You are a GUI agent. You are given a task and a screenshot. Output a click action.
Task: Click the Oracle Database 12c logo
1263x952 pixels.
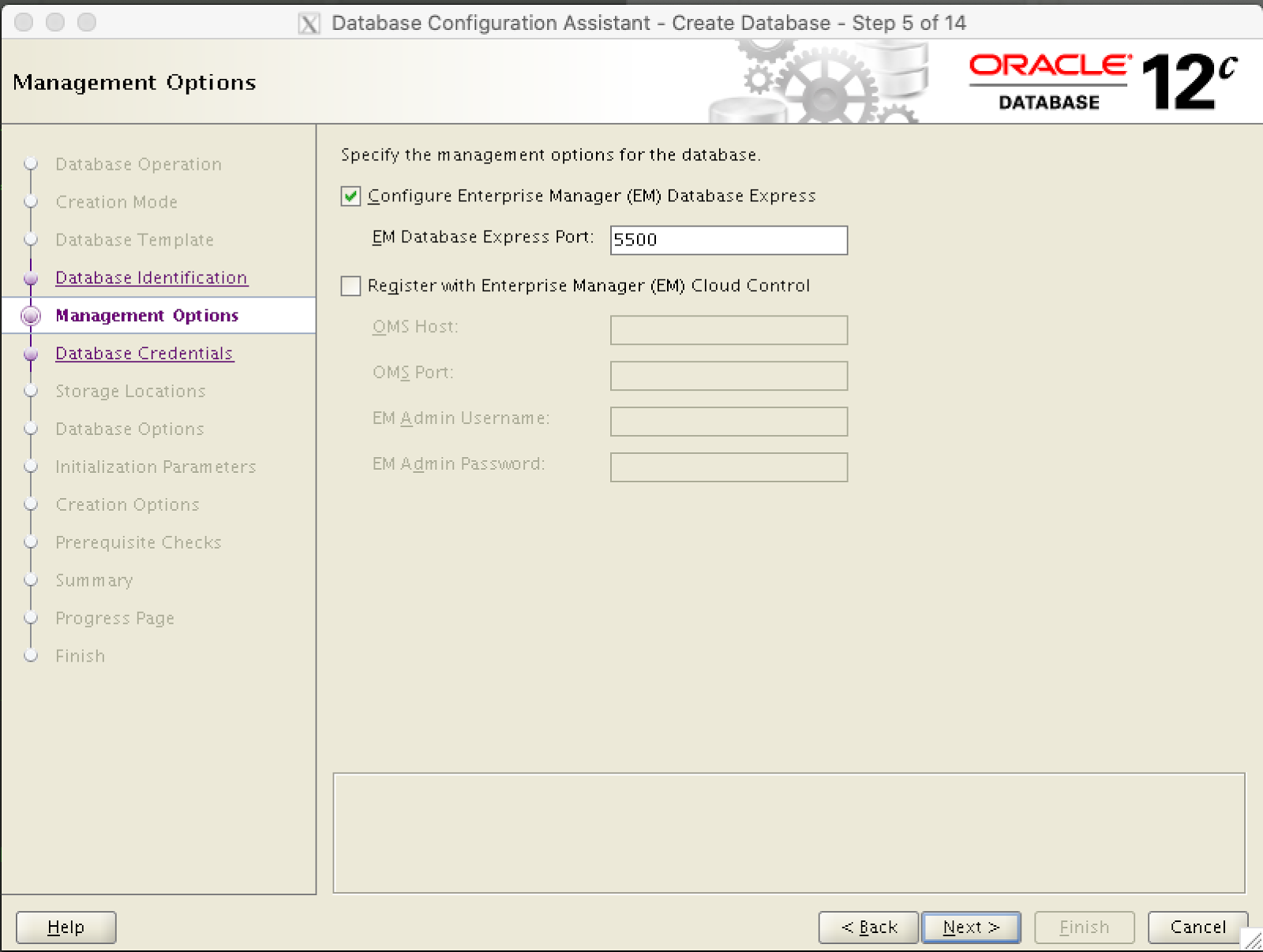1104,82
